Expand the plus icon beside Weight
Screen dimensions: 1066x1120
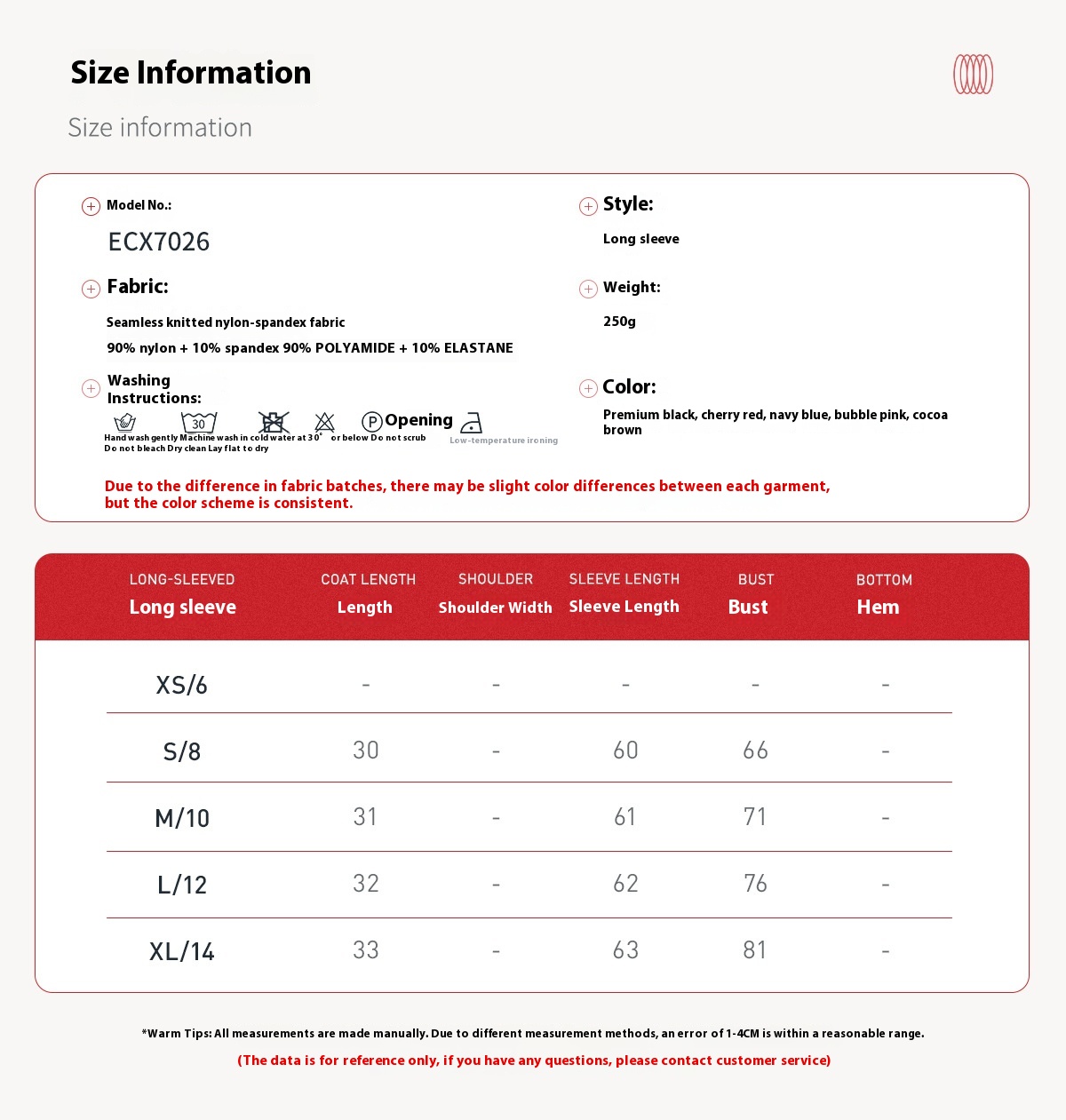tap(588, 289)
